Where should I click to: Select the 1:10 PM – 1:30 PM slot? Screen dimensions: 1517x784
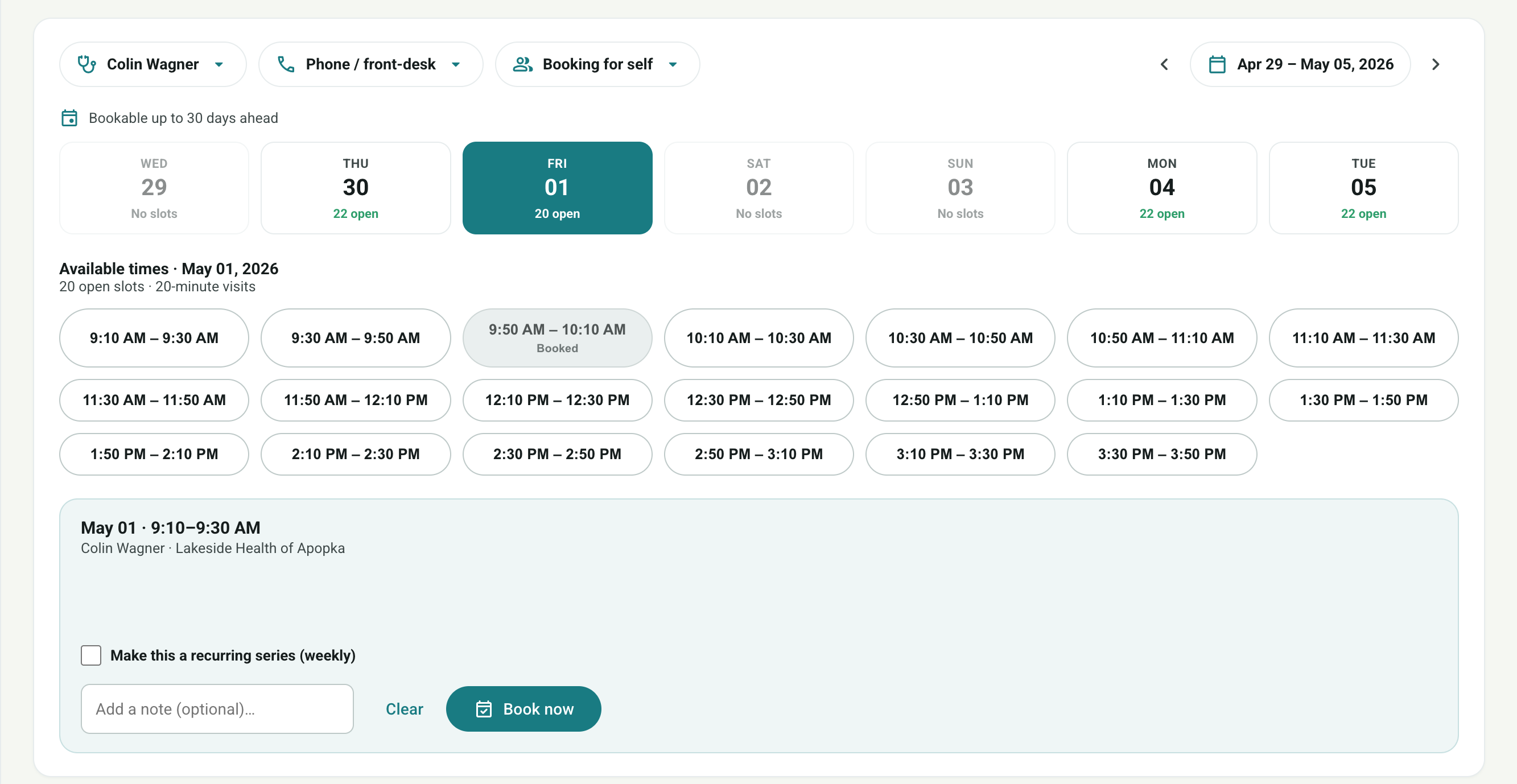click(1161, 400)
